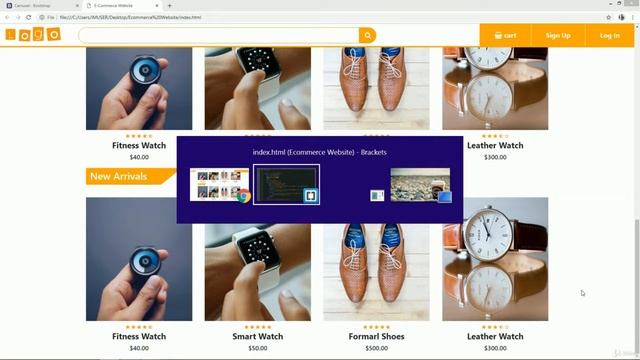Switch to the Carousel Bootstrap tab
This screenshot has width=640, height=360.
(x=41, y=6)
